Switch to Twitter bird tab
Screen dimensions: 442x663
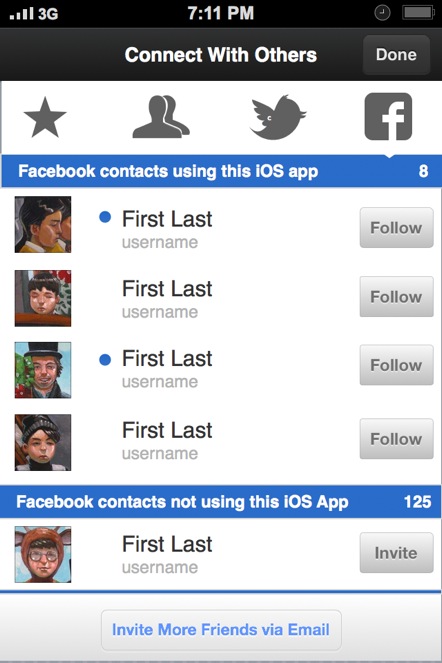(278, 117)
